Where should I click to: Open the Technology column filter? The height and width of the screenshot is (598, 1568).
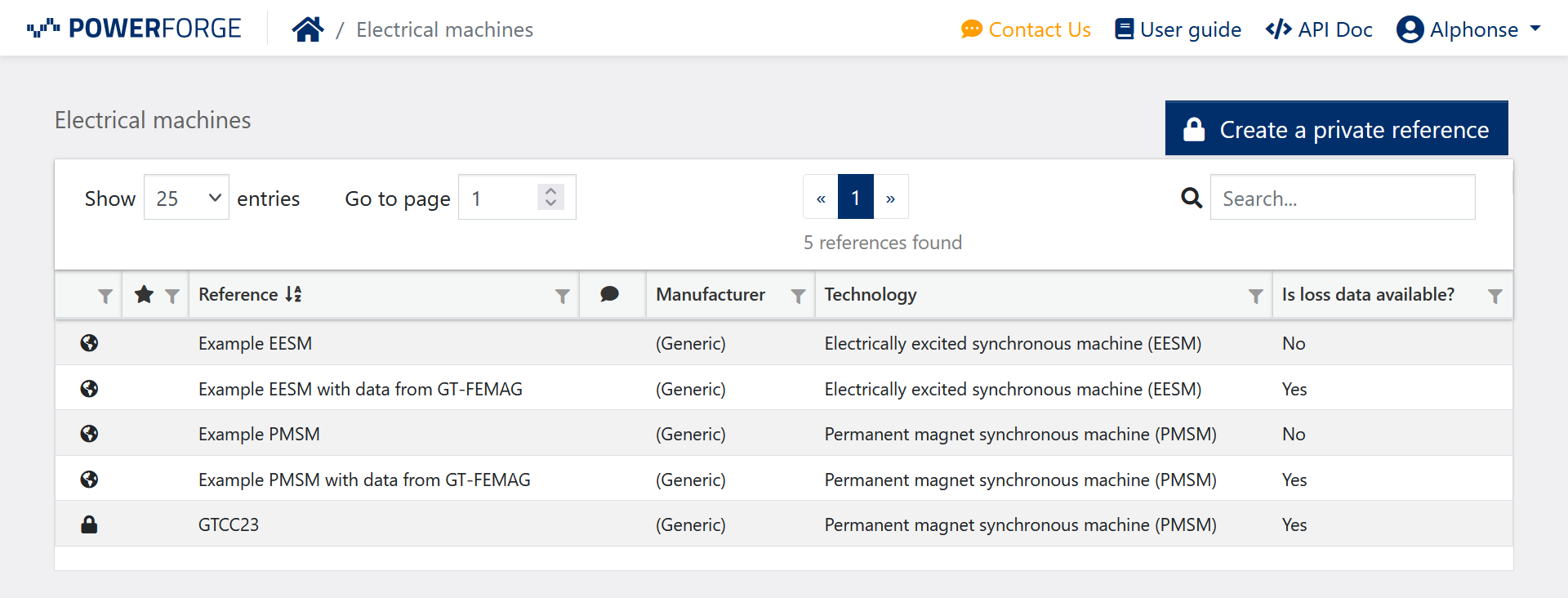coord(1255,296)
